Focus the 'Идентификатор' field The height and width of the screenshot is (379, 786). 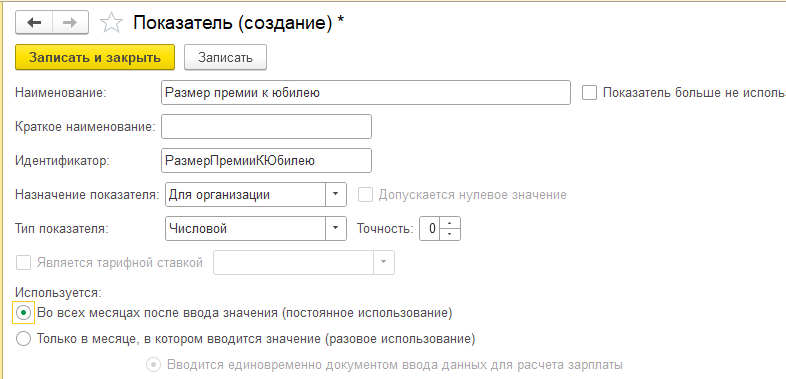pos(266,160)
